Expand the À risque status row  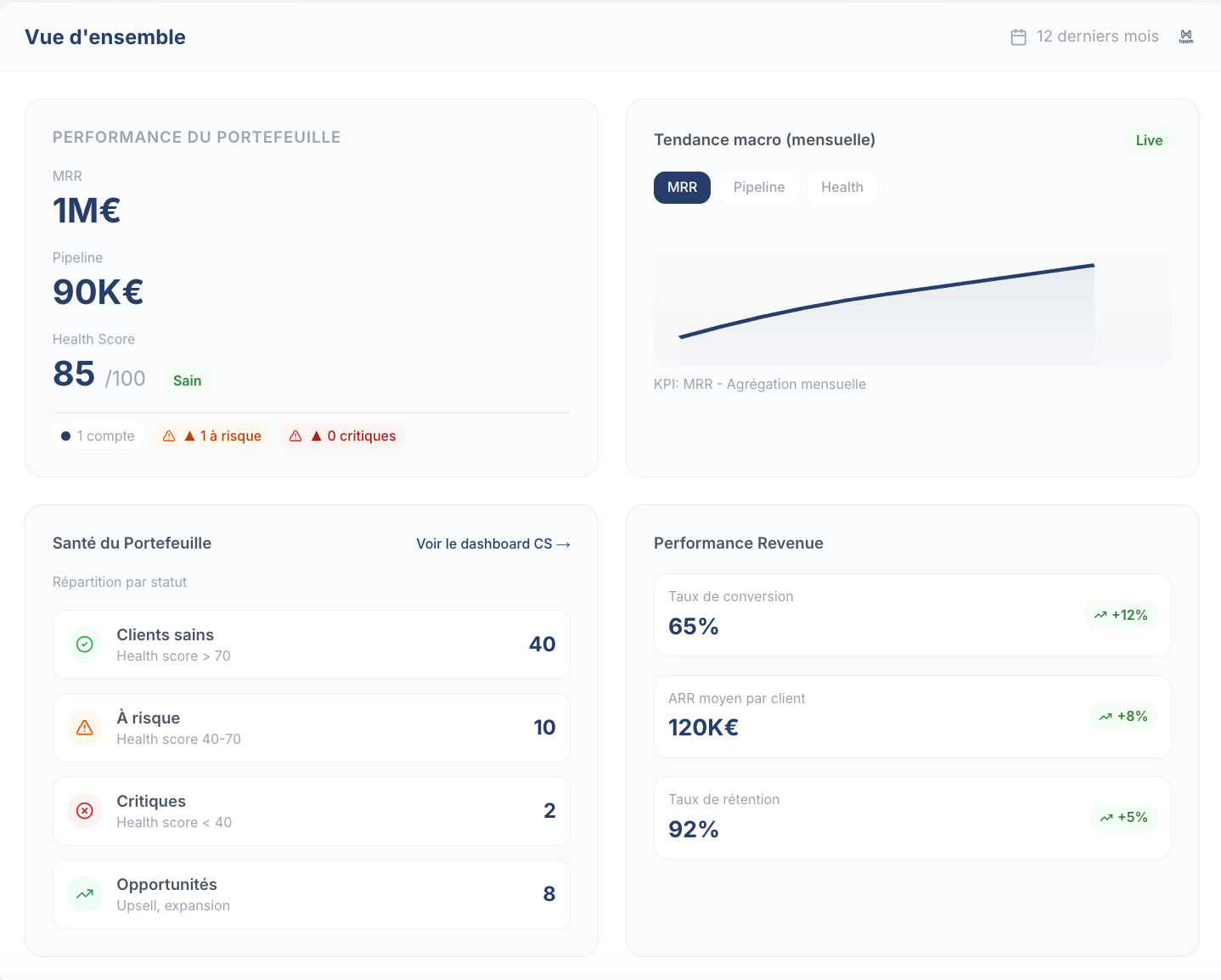pos(312,727)
